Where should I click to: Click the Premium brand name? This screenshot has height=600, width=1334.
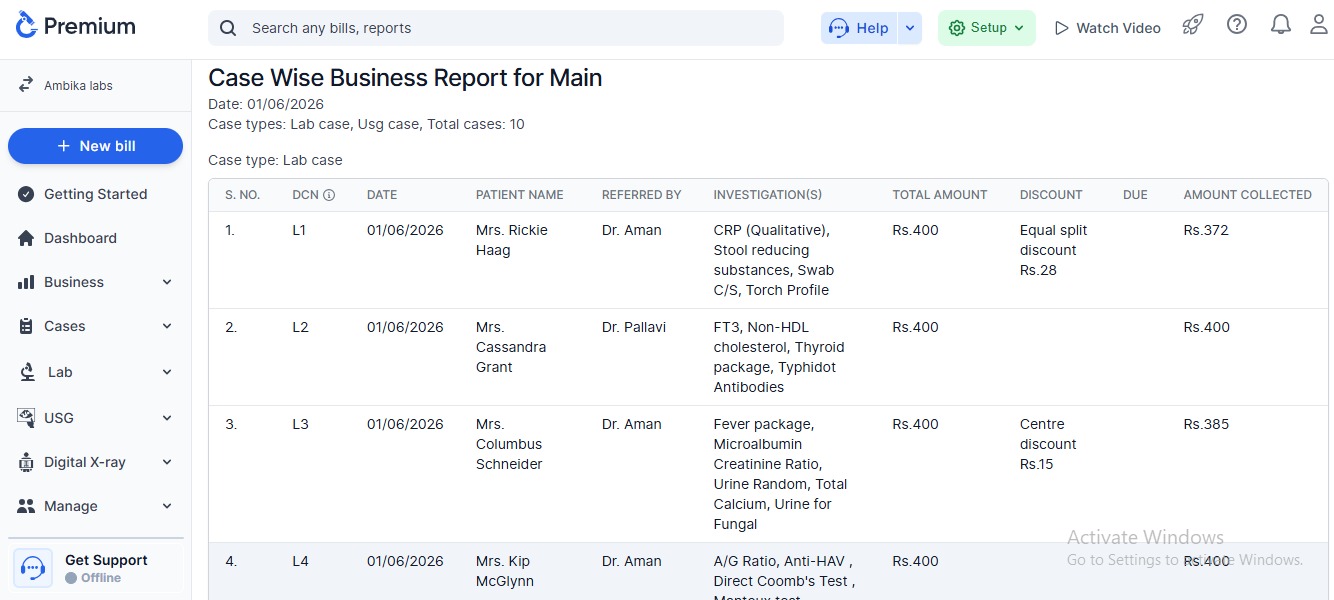[90, 27]
